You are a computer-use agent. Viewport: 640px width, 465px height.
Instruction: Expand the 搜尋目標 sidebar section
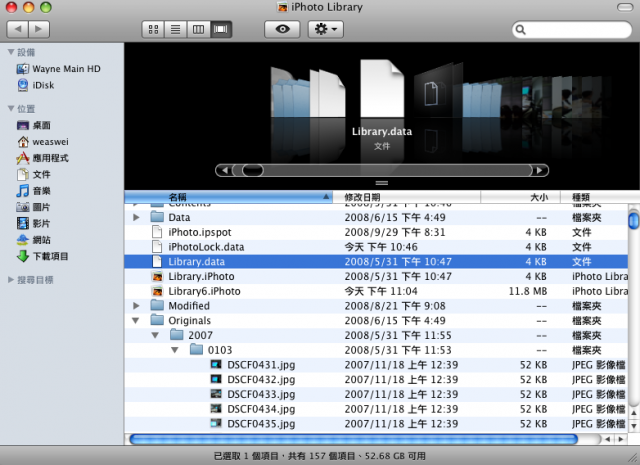[x=11, y=280]
